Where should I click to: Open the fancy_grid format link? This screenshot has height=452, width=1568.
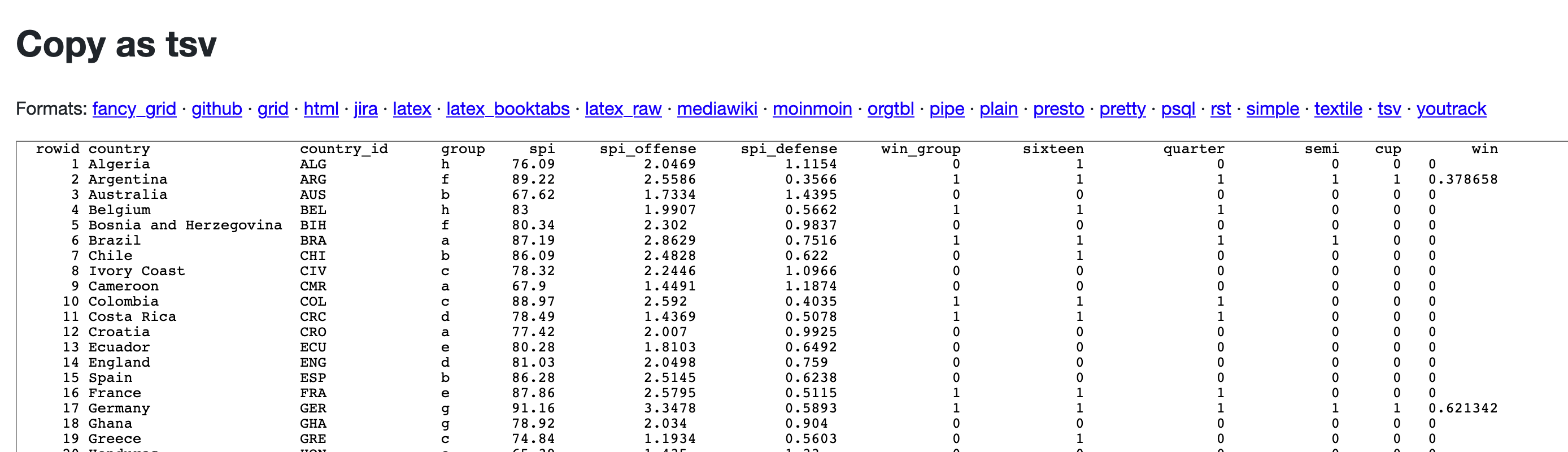click(x=134, y=108)
